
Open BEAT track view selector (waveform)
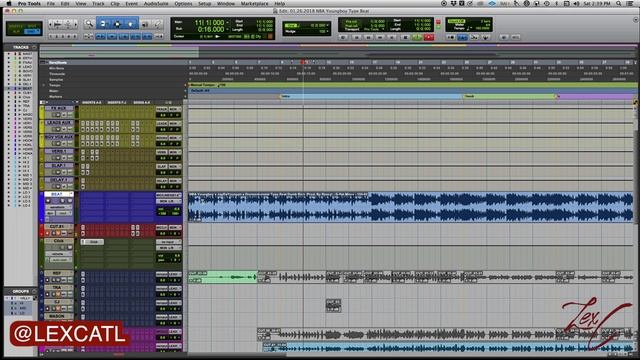(58, 207)
